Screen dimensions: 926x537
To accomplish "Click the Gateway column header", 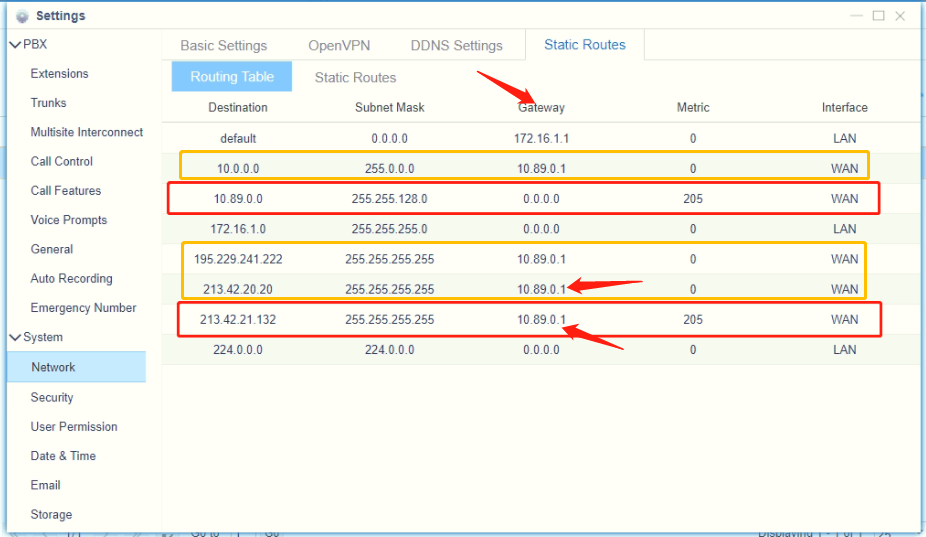I will [x=541, y=107].
